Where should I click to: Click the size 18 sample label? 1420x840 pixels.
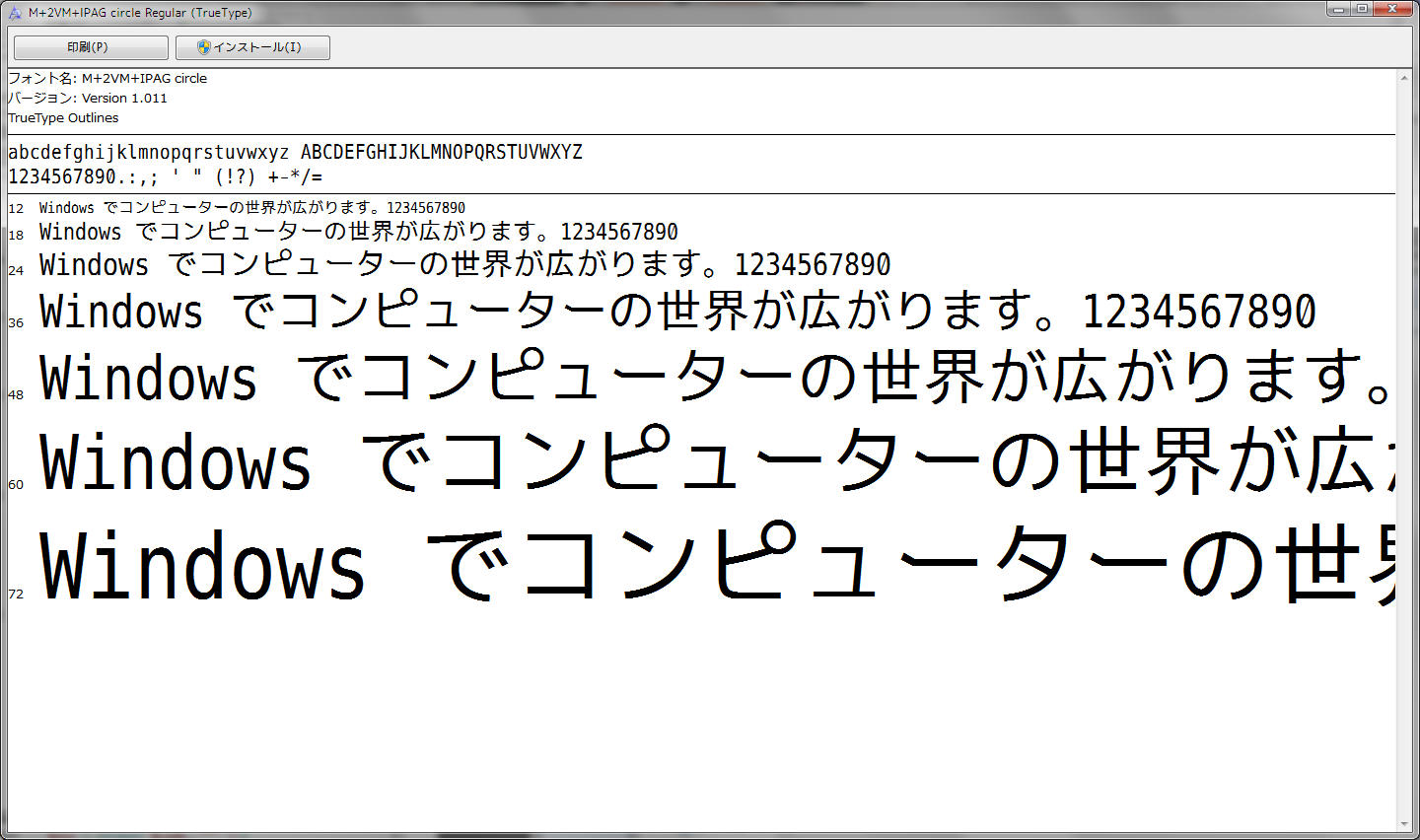16,235
